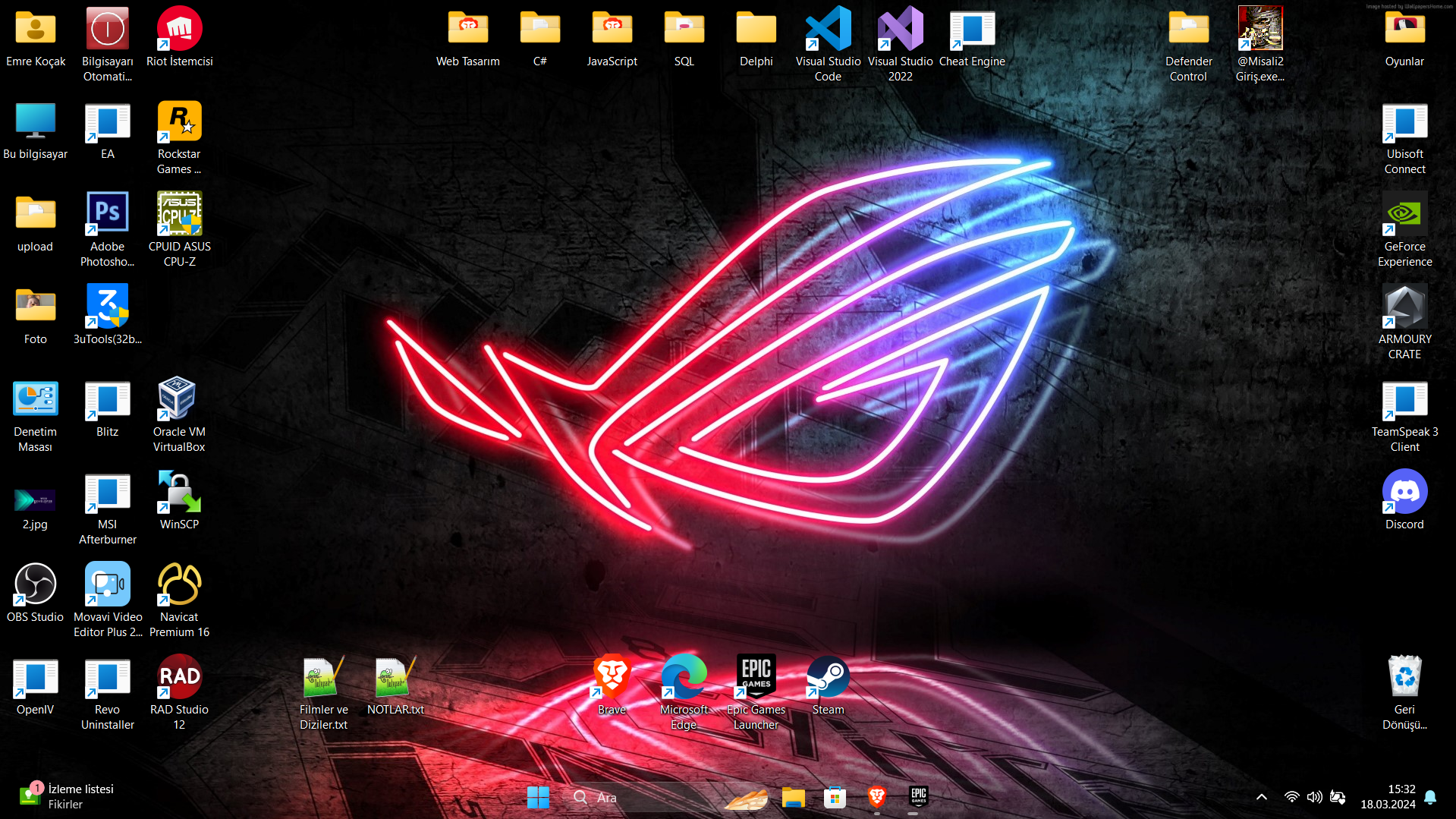Select the Oracle VM VirtualBox icon
The height and width of the screenshot is (819, 1456).
180,416
